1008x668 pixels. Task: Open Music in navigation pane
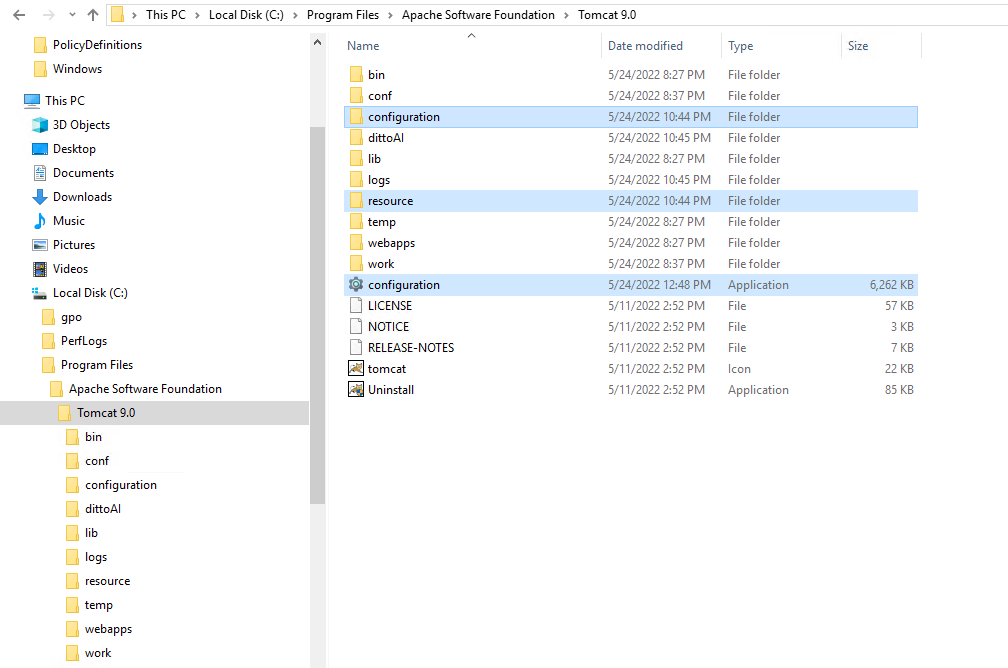click(x=69, y=221)
